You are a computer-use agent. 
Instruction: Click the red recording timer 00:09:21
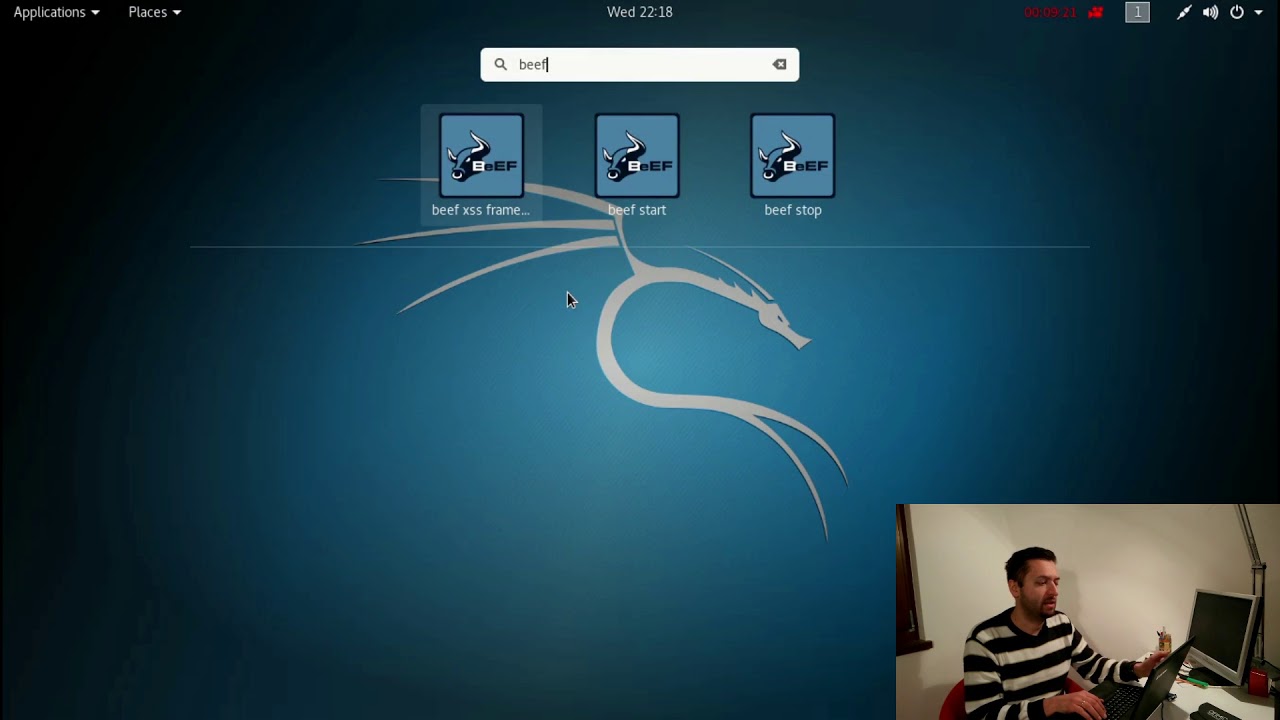coord(1050,12)
